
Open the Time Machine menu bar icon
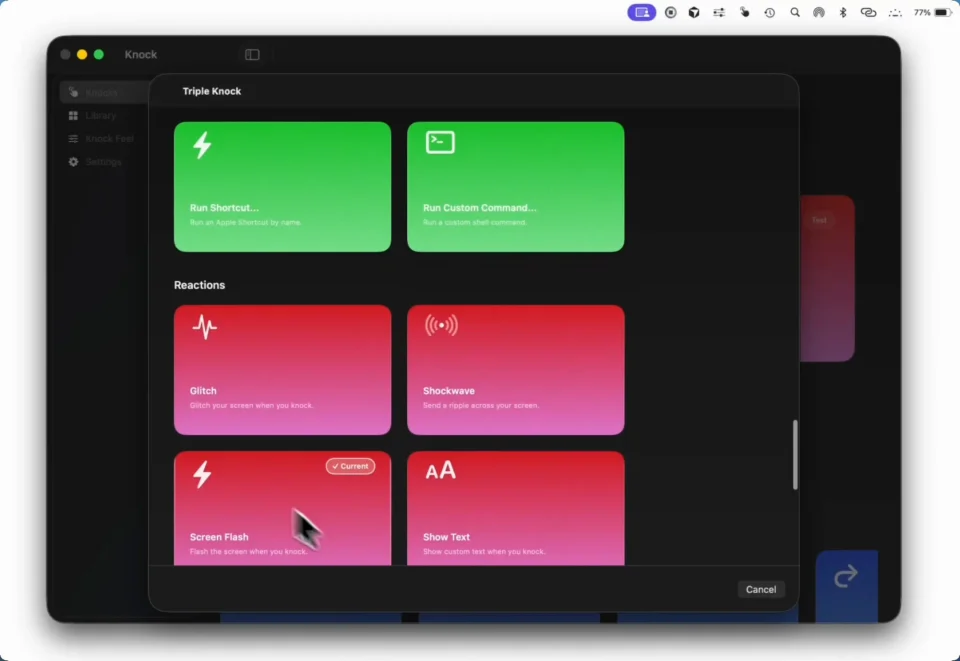770,12
